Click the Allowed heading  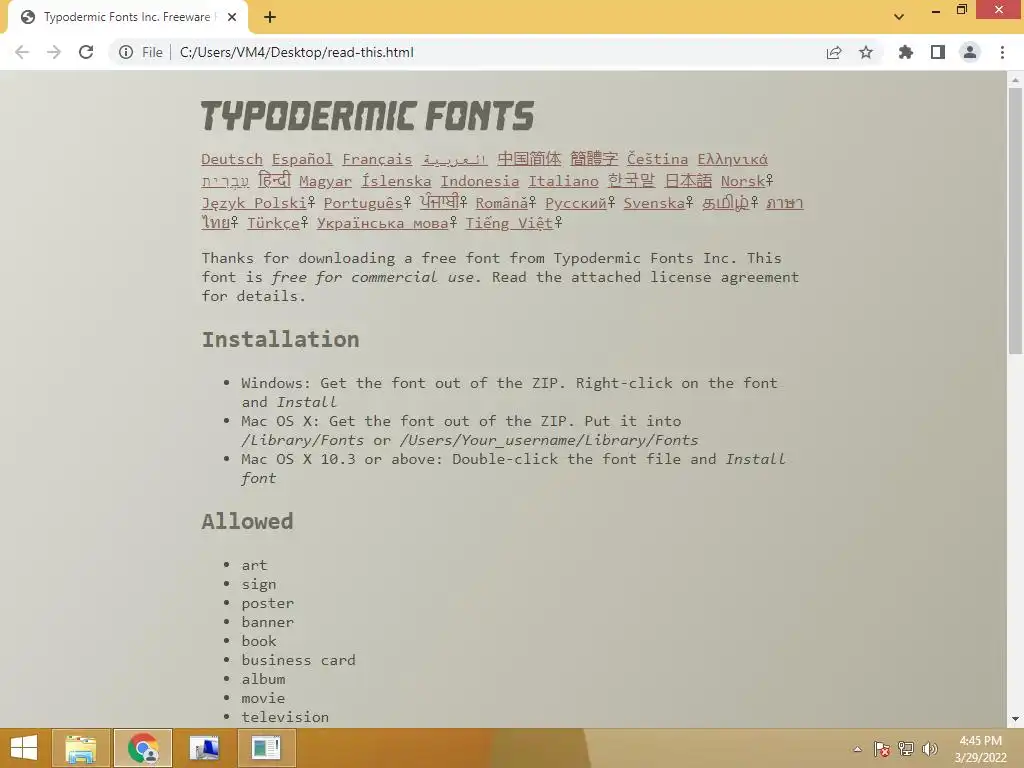[x=247, y=521]
